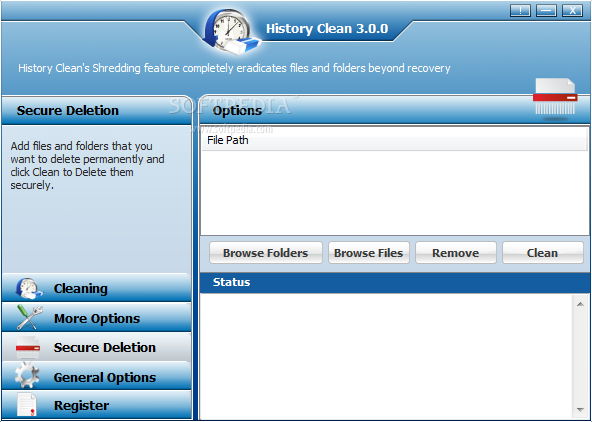Close the History Clean window
The height and width of the screenshot is (422, 592).
pos(572,11)
